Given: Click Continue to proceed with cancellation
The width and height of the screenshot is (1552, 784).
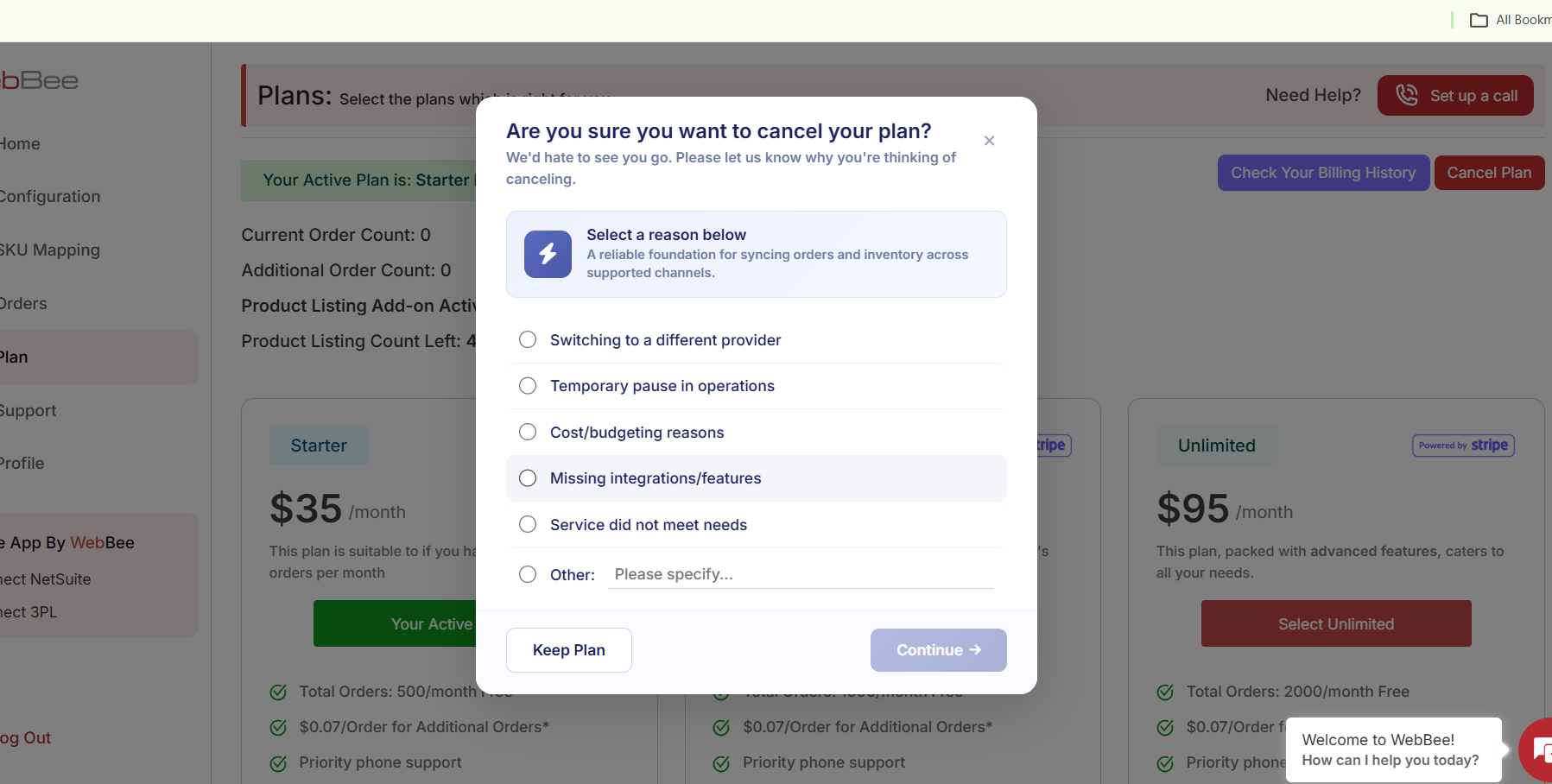Looking at the screenshot, I should click(x=938, y=650).
